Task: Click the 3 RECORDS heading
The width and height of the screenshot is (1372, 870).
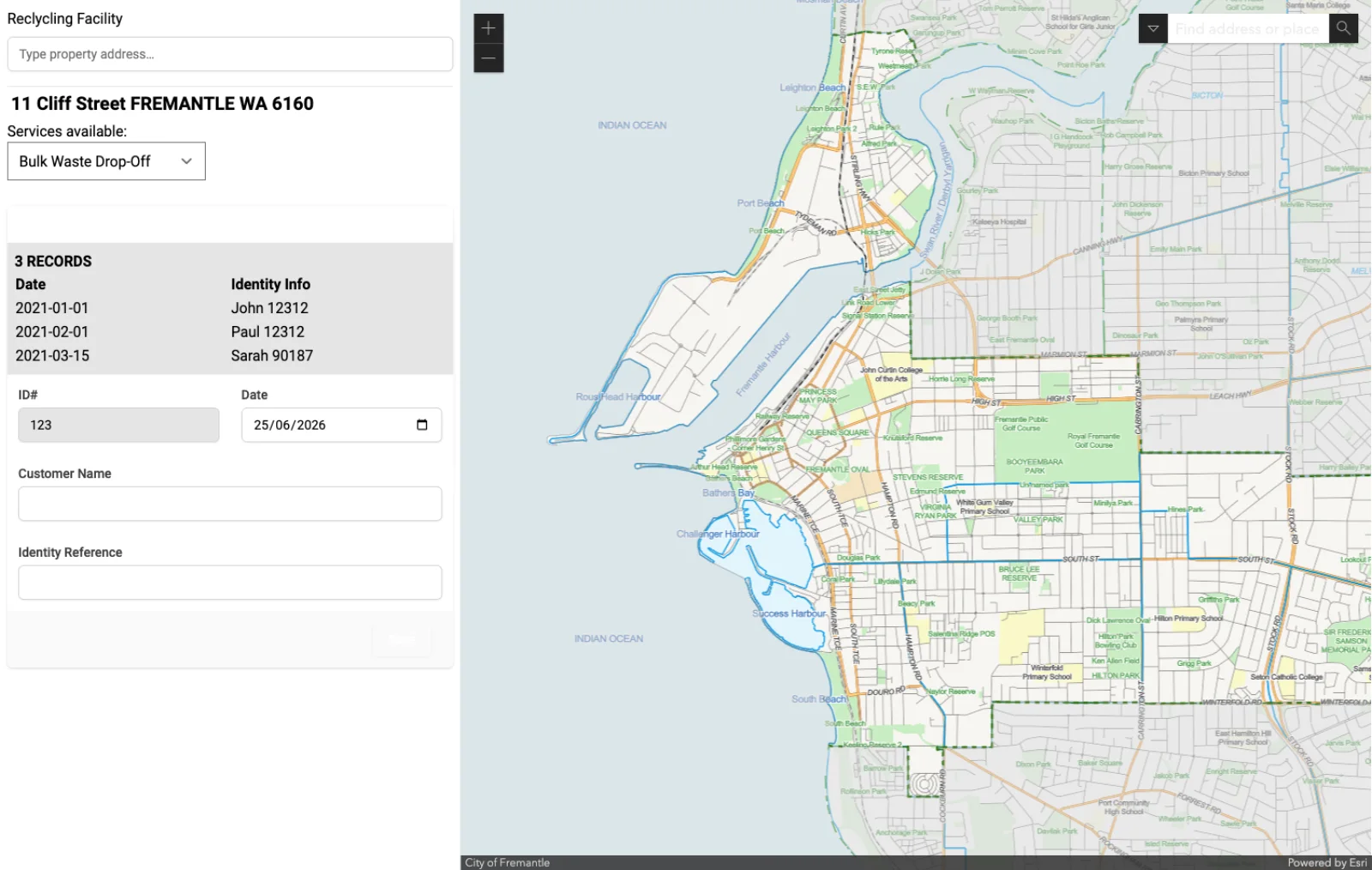Action: click(x=53, y=262)
